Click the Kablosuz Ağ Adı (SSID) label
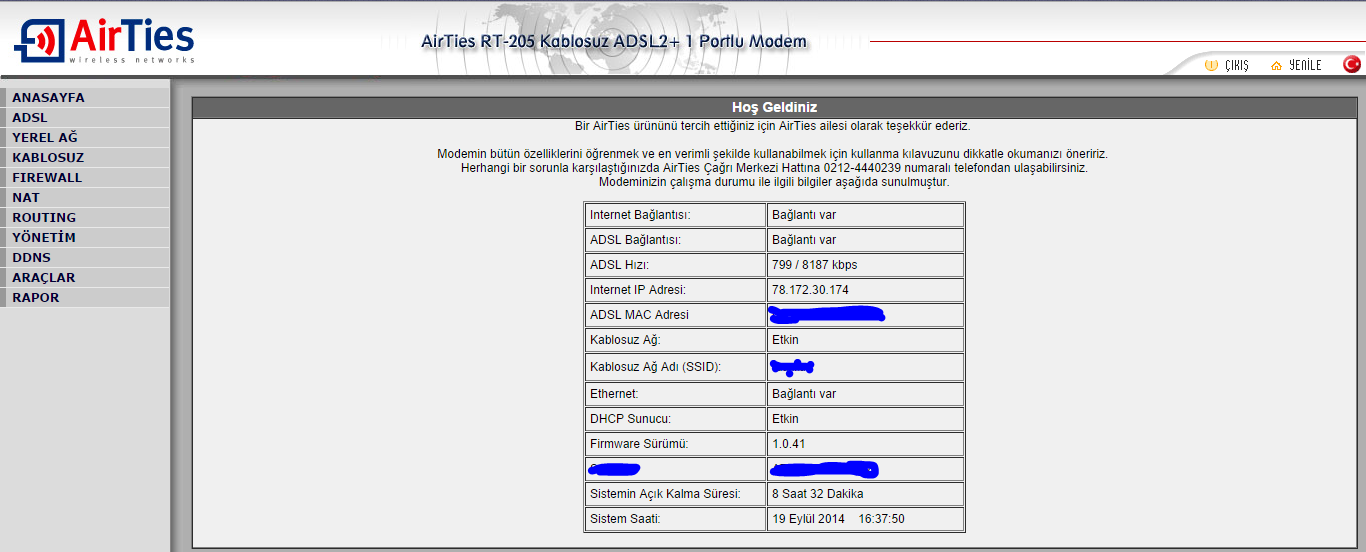The width and height of the screenshot is (1366, 552). coord(655,367)
